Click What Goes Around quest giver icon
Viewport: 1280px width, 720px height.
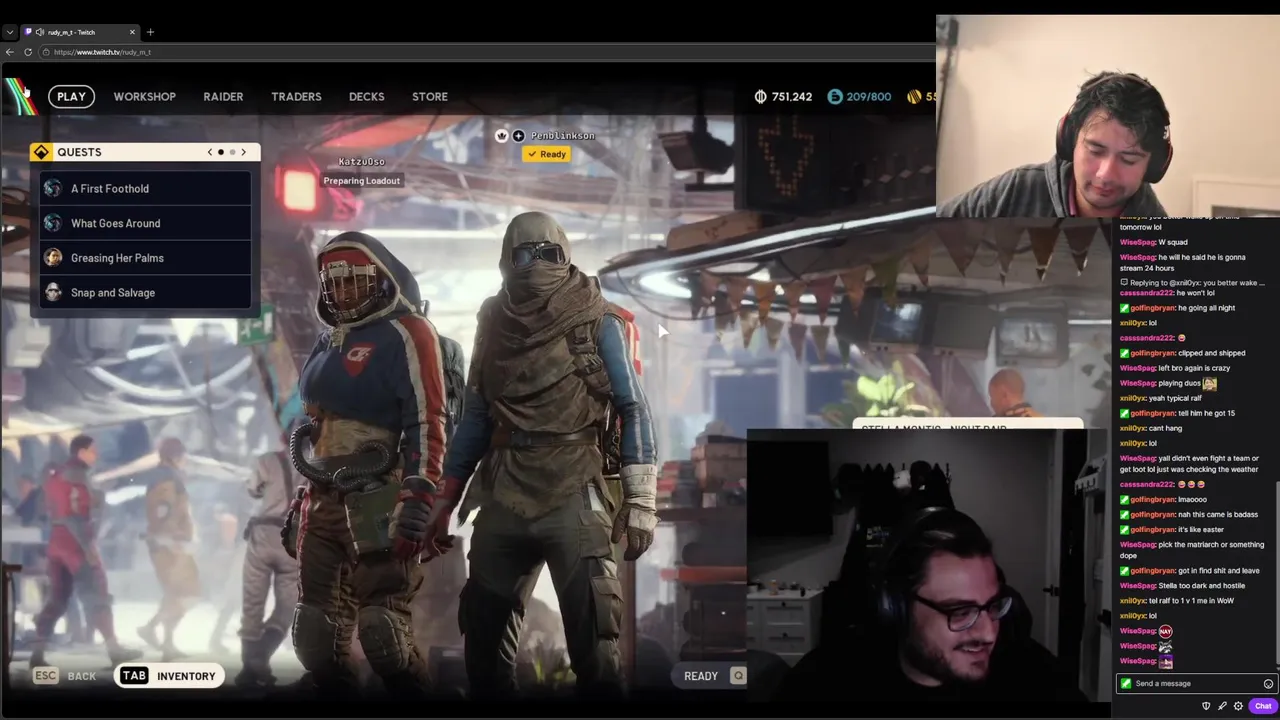coord(53,223)
